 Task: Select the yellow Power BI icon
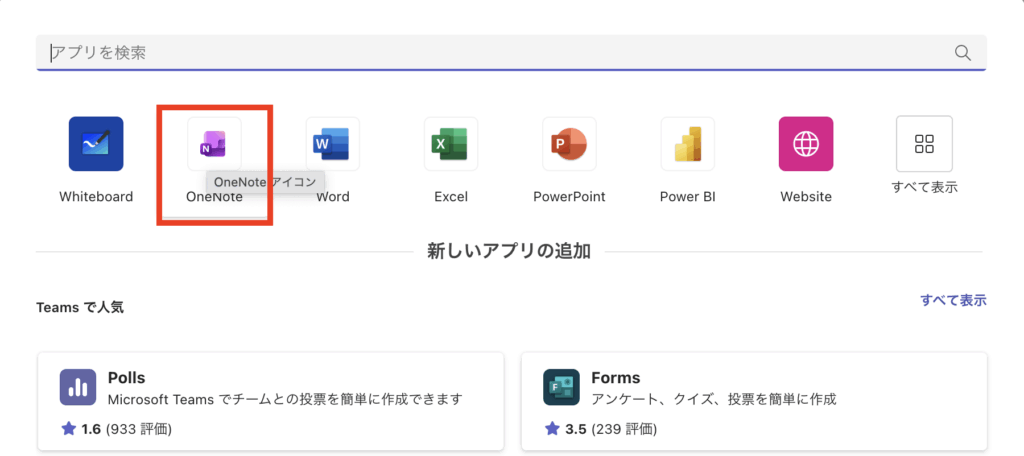tap(687, 144)
